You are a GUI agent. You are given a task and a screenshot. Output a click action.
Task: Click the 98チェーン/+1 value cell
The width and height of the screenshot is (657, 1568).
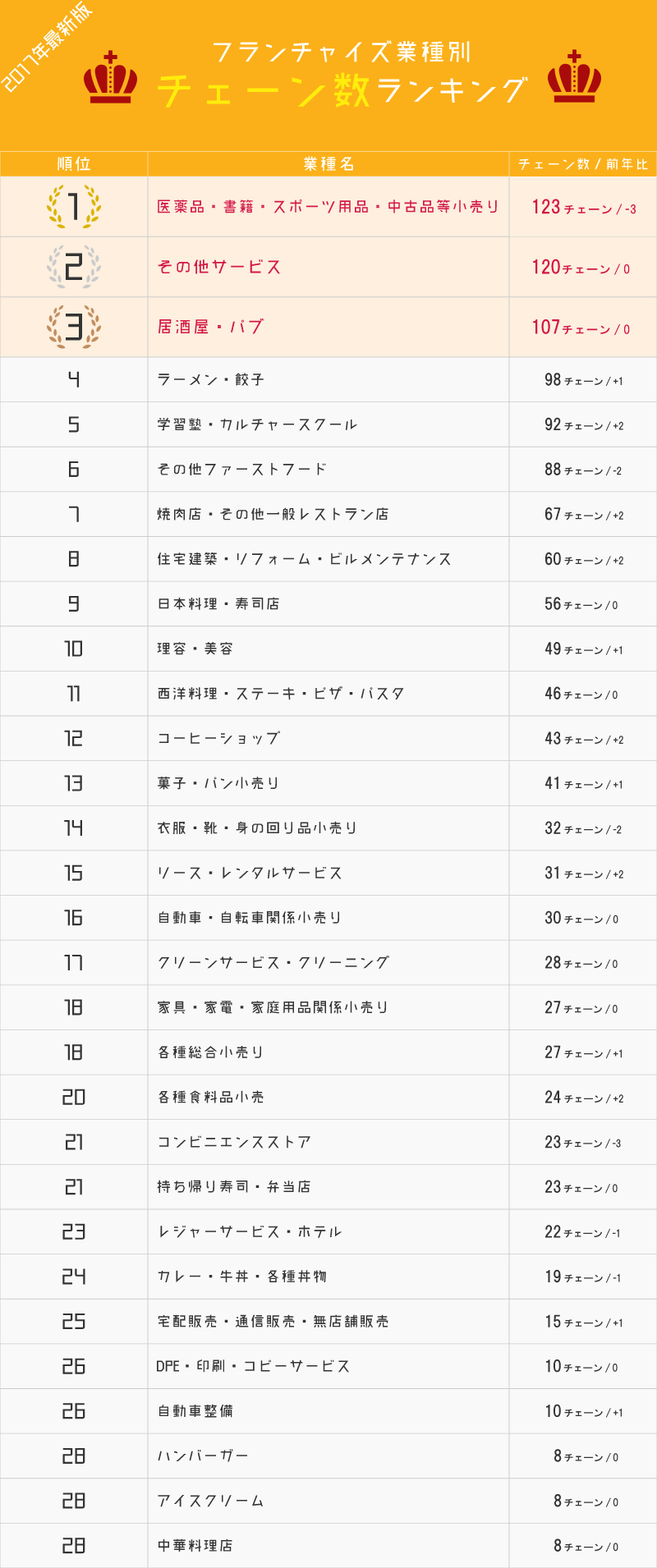583,379
